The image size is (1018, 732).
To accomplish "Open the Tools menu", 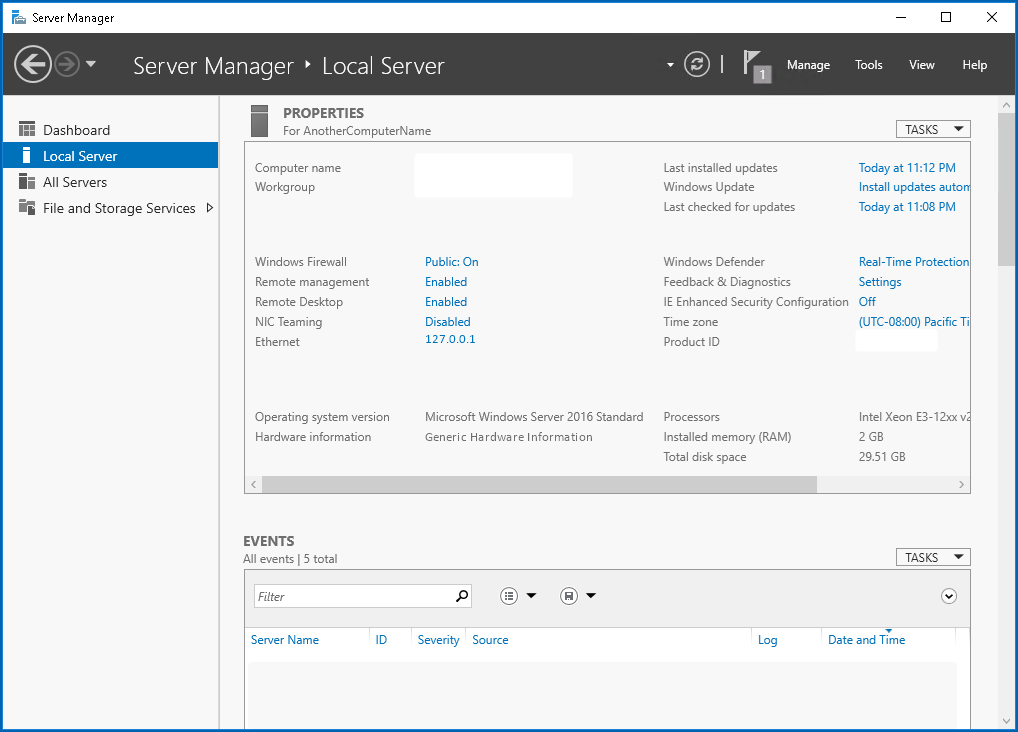I will click(868, 65).
